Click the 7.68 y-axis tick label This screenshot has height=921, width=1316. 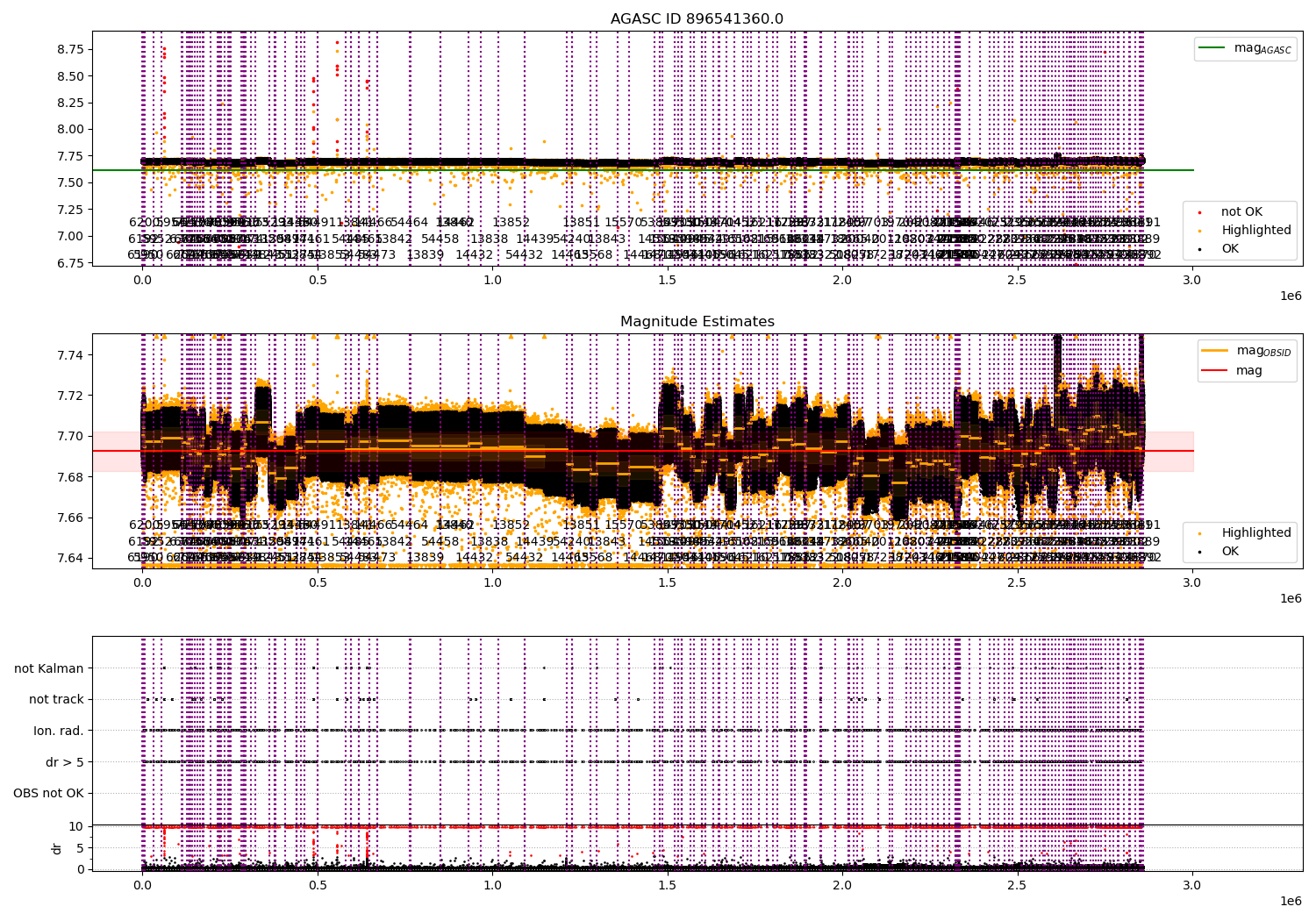coord(70,477)
